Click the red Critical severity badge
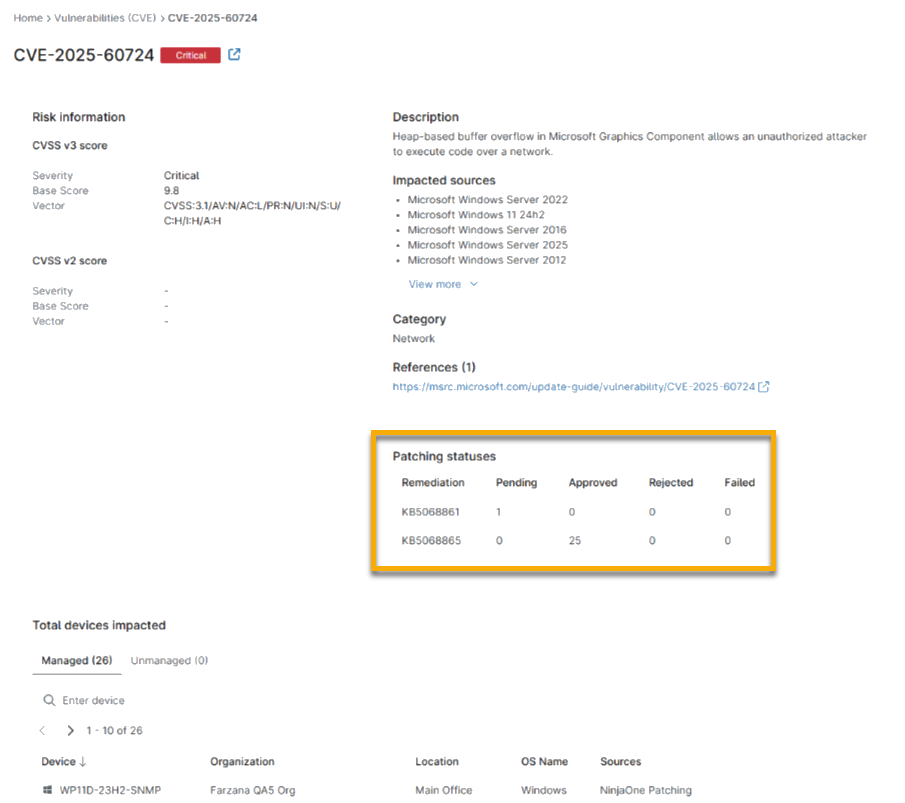Image resolution: width=905 pixels, height=803 pixels. tap(190, 56)
